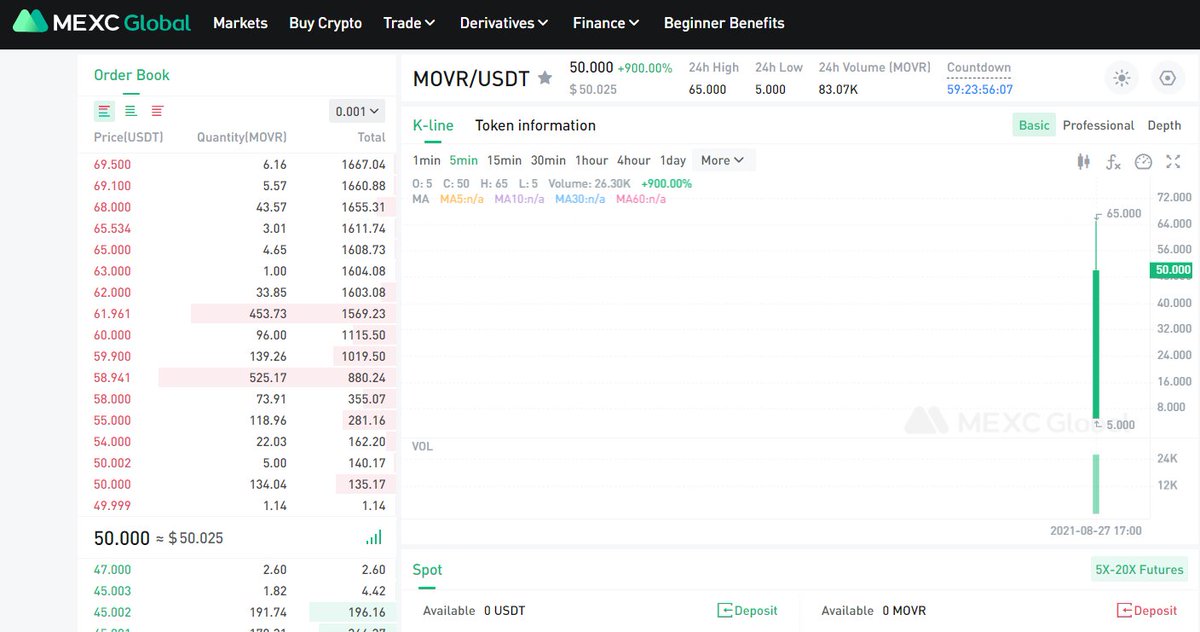
Task: Select the 15min timeframe
Action: click(506, 160)
